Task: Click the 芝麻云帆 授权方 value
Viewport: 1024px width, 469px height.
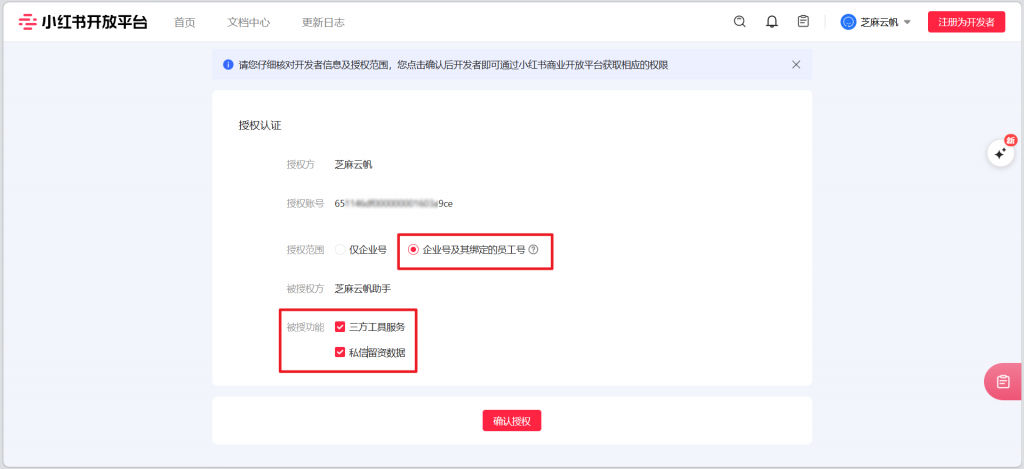Action: 353,165
